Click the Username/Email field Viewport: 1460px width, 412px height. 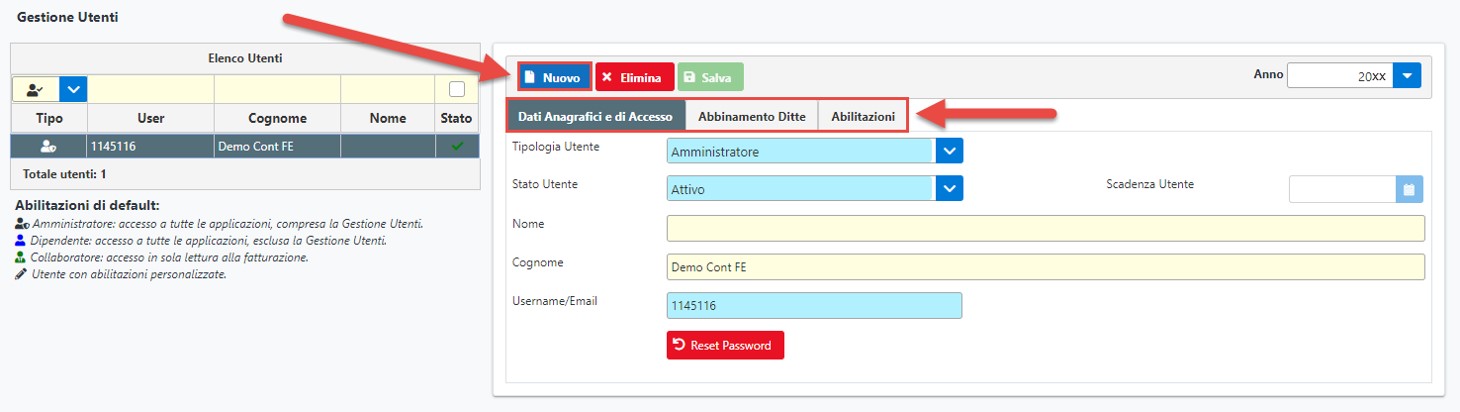814,305
